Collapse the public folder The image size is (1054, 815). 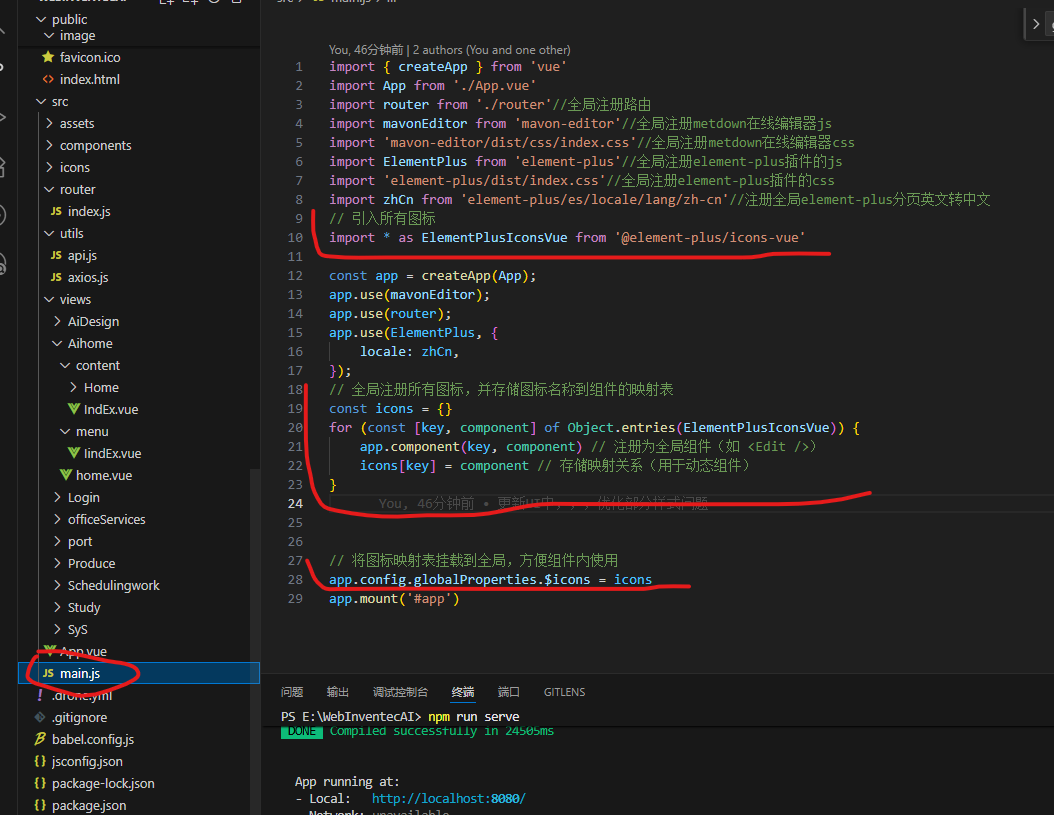point(41,20)
